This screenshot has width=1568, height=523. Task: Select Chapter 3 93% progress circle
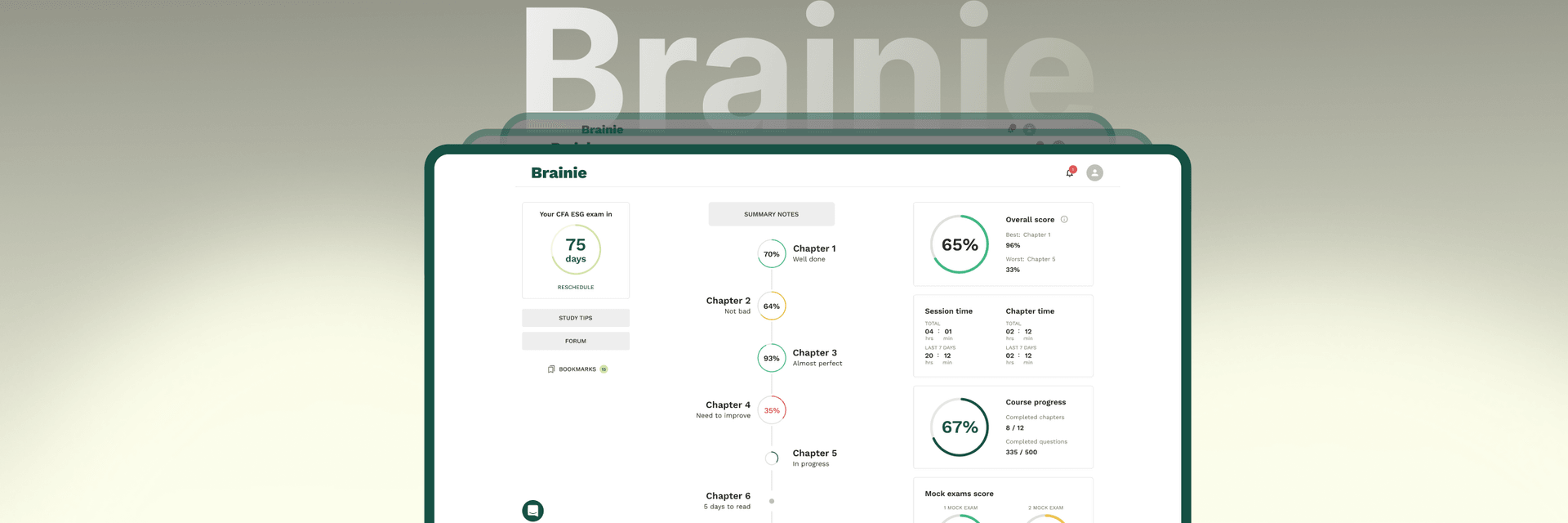[772, 358]
